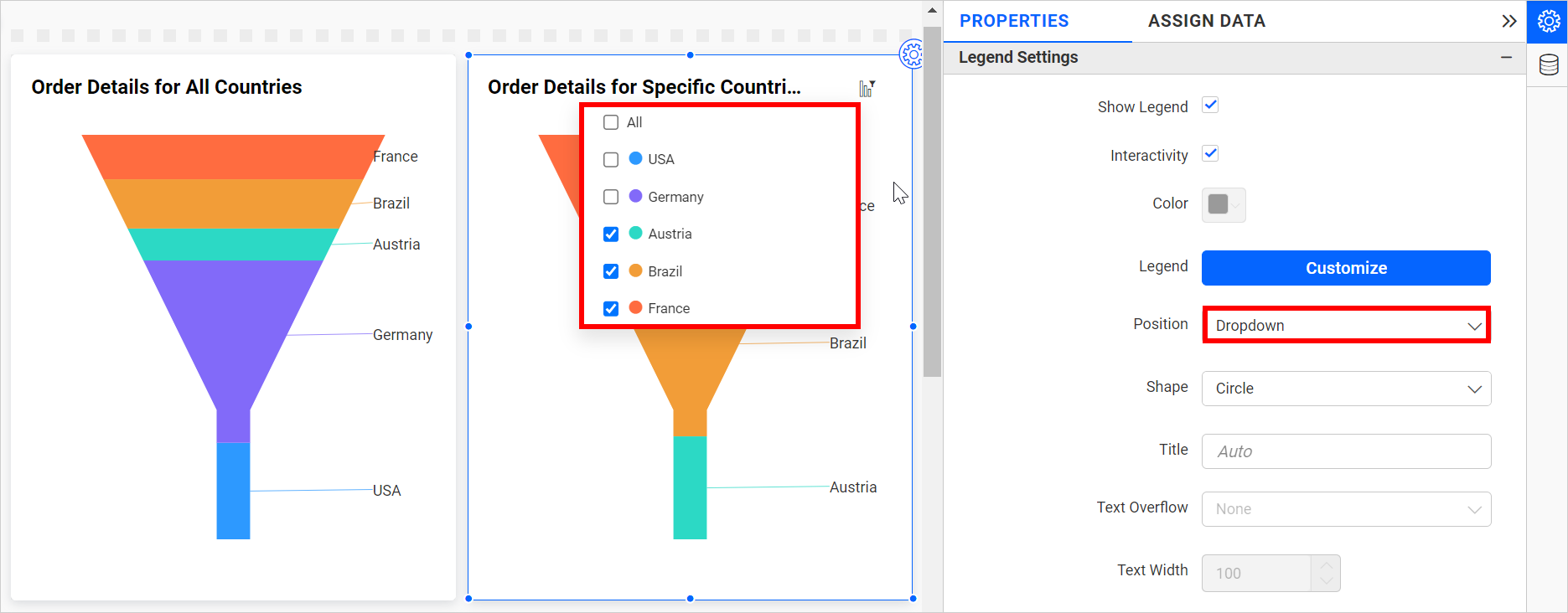Click the widget settings gear icon
The image size is (1568, 613).
[x=910, y=54]
